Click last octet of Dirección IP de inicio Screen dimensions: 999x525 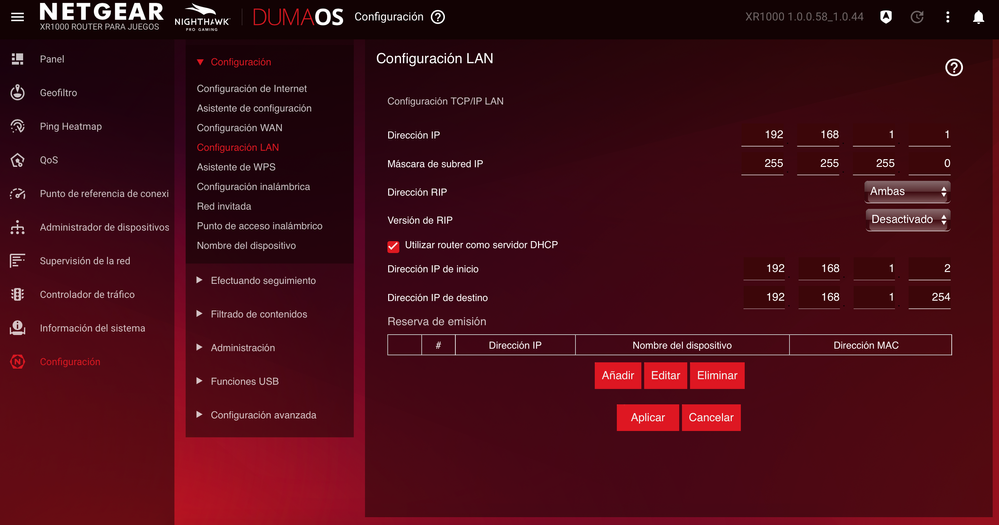tap(930, 269)
